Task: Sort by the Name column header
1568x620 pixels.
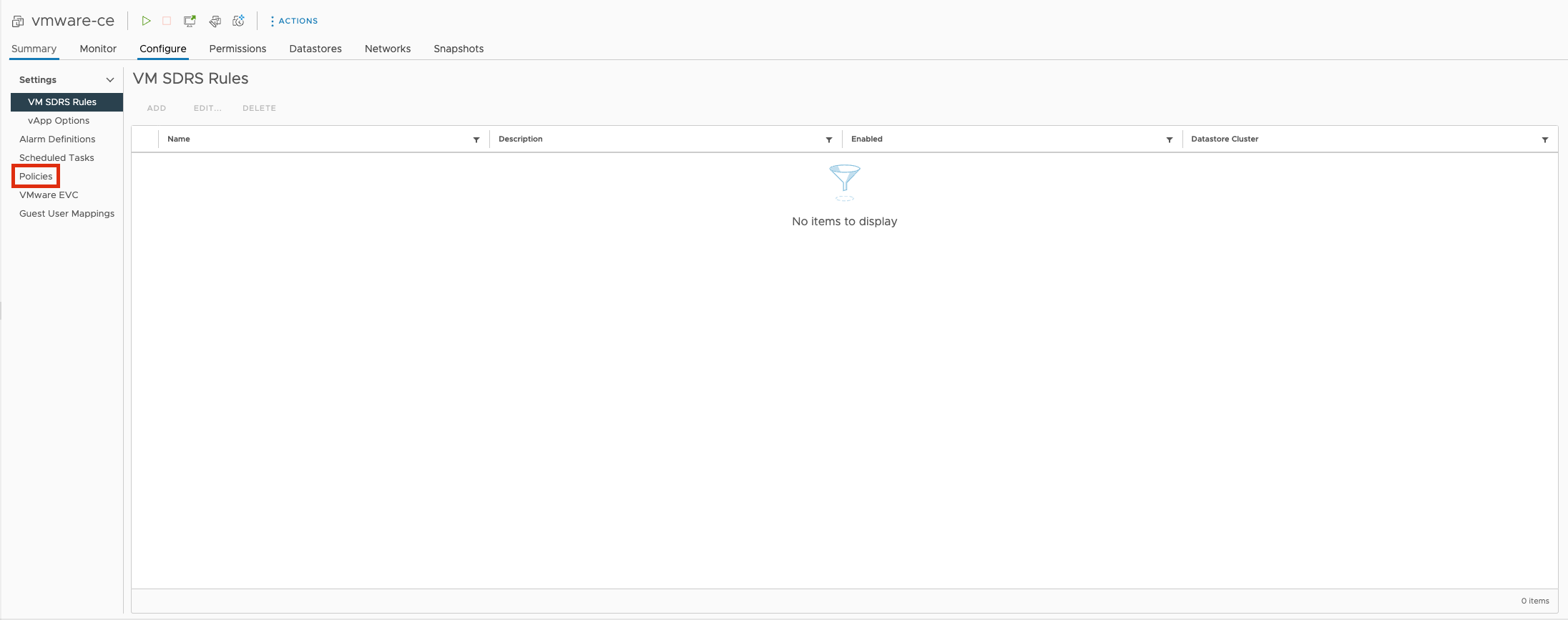Action: (x=179, y=139)
